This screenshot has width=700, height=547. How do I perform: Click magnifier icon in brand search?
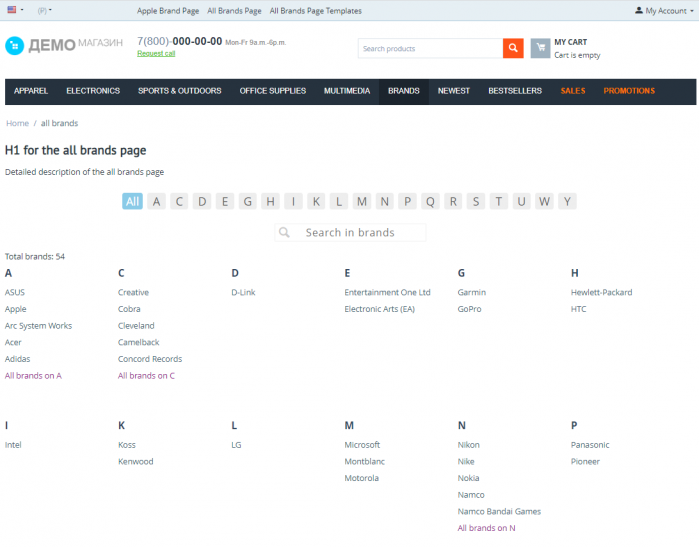(x=284, y=233)
